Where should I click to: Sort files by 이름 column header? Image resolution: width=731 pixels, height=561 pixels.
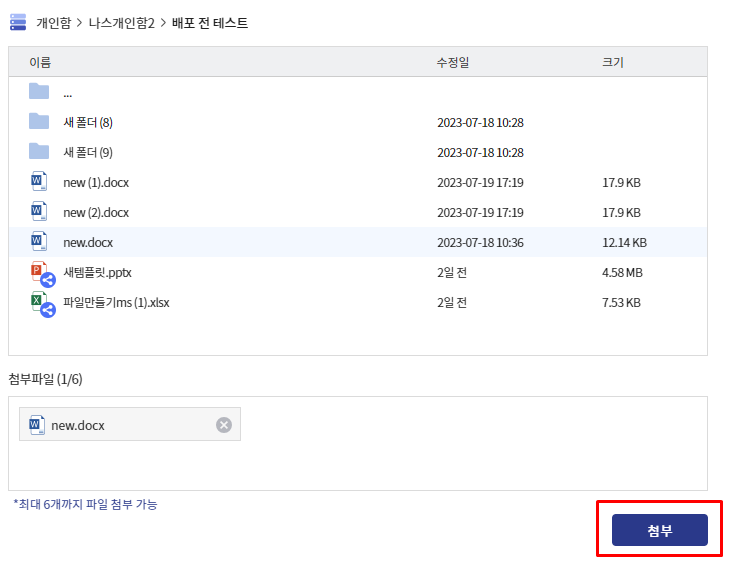point(40,62)
